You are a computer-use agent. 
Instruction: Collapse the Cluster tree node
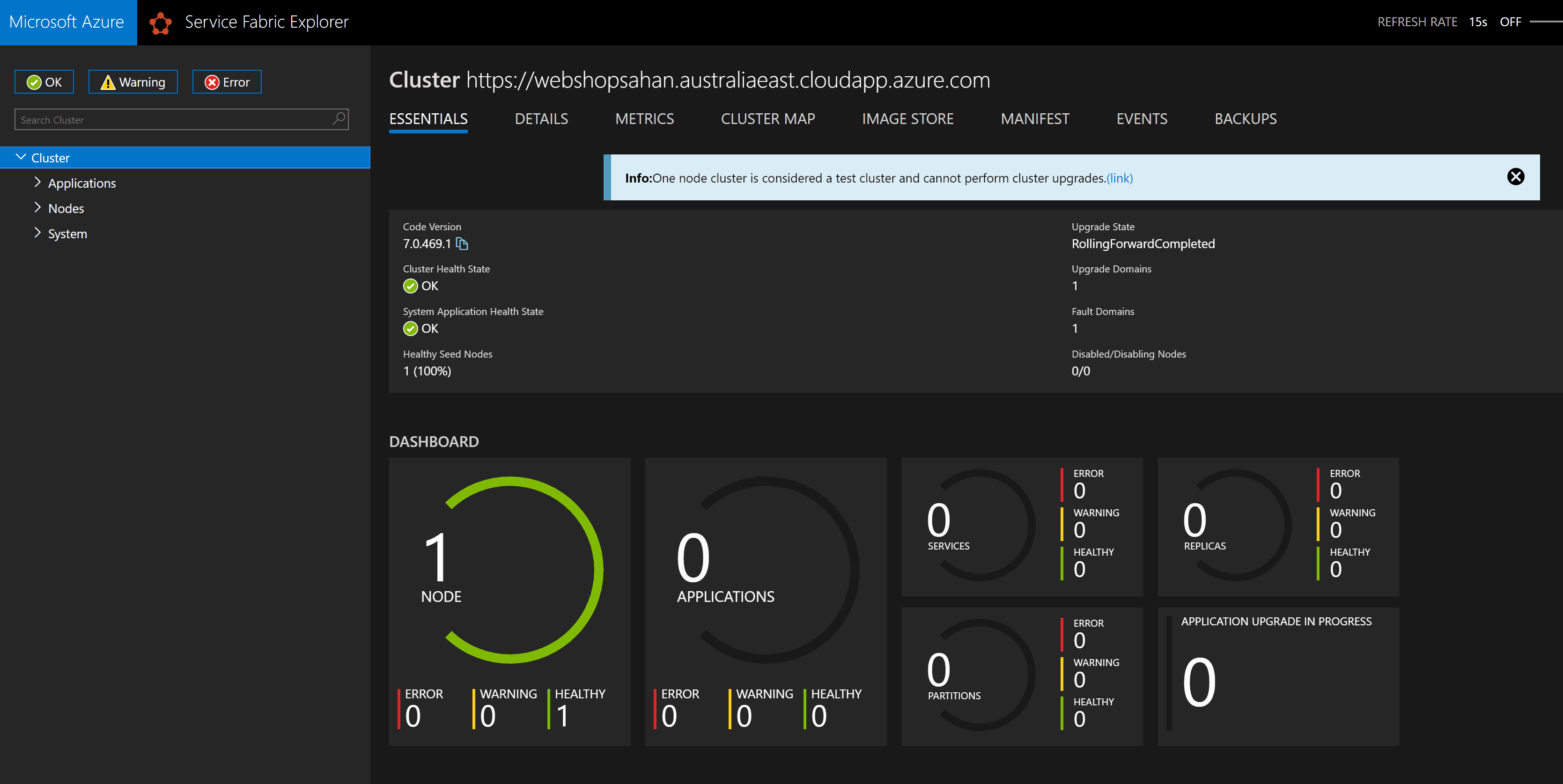(x=22, y=157)
